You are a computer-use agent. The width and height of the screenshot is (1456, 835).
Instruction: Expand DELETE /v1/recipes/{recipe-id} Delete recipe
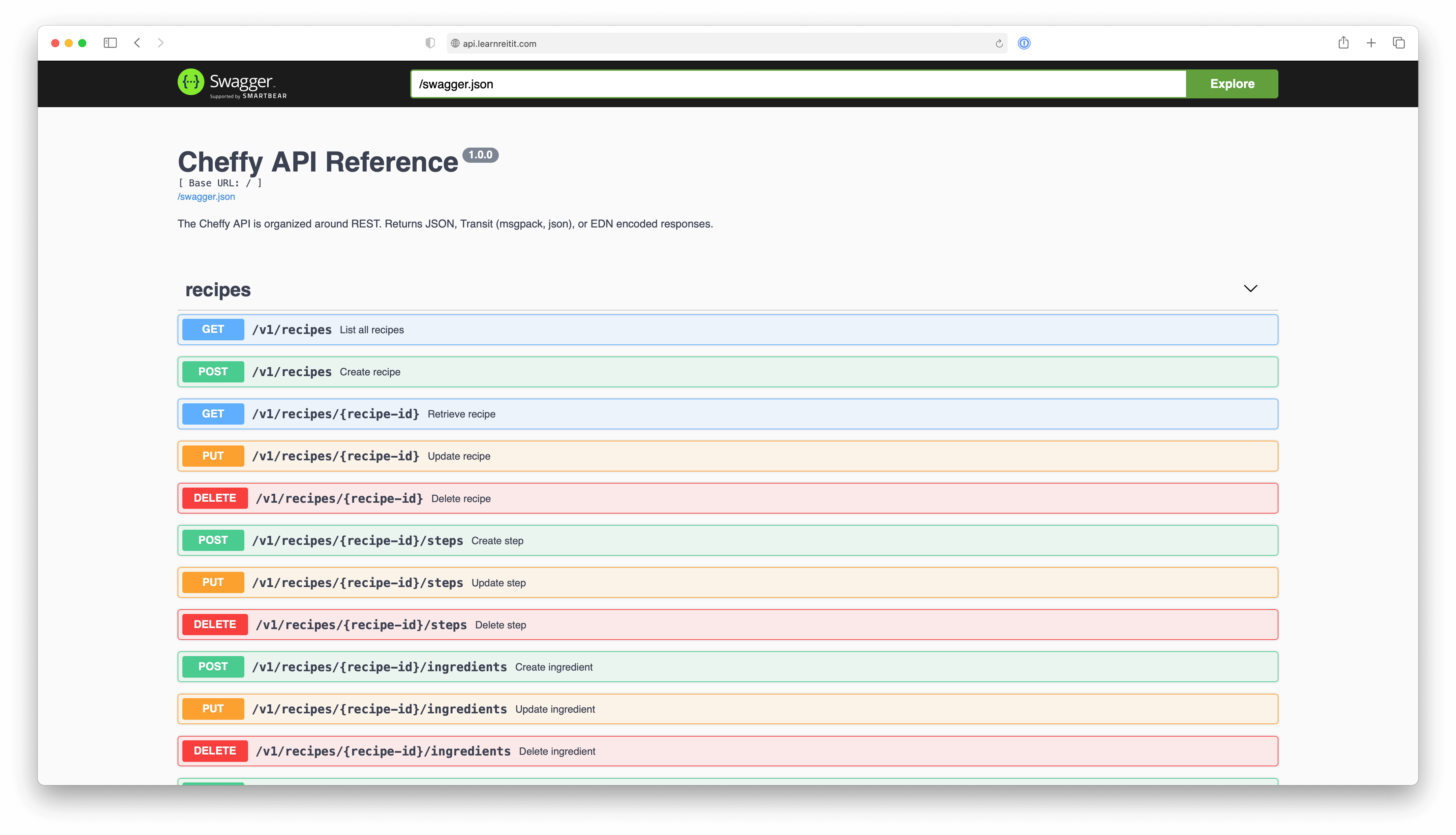(x=728, y=498)
